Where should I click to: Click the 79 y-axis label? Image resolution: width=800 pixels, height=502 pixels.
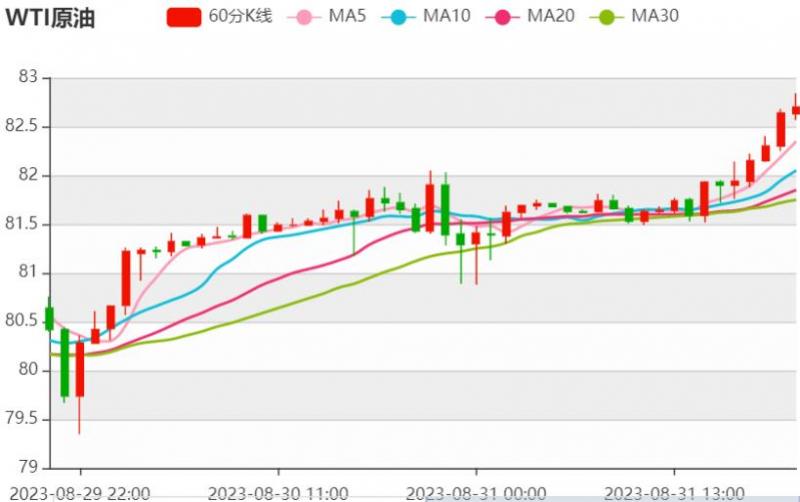[x=28, y=467]
